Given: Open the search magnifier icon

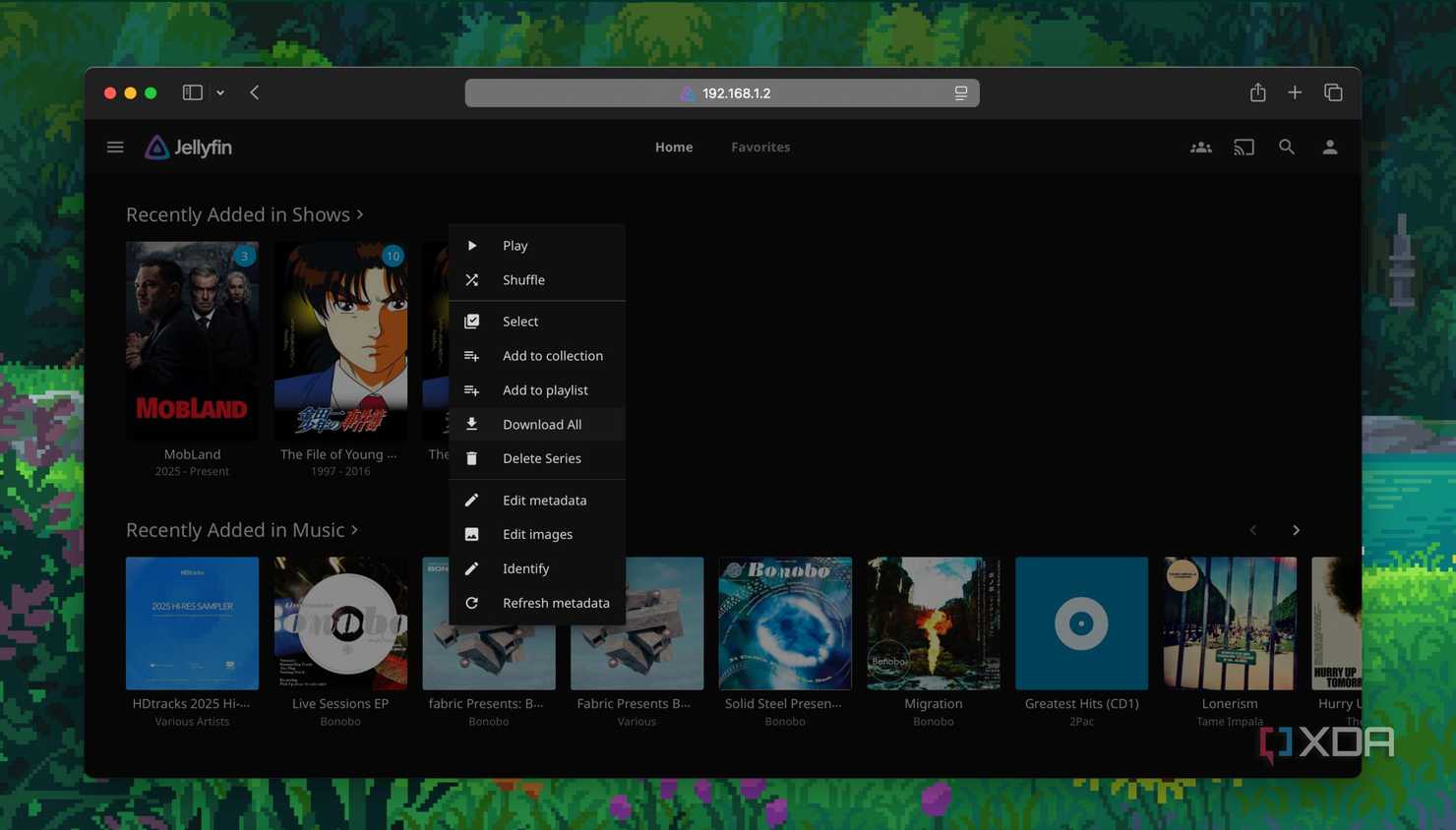Looking at the screenshot, I should tap(1287, 148).
